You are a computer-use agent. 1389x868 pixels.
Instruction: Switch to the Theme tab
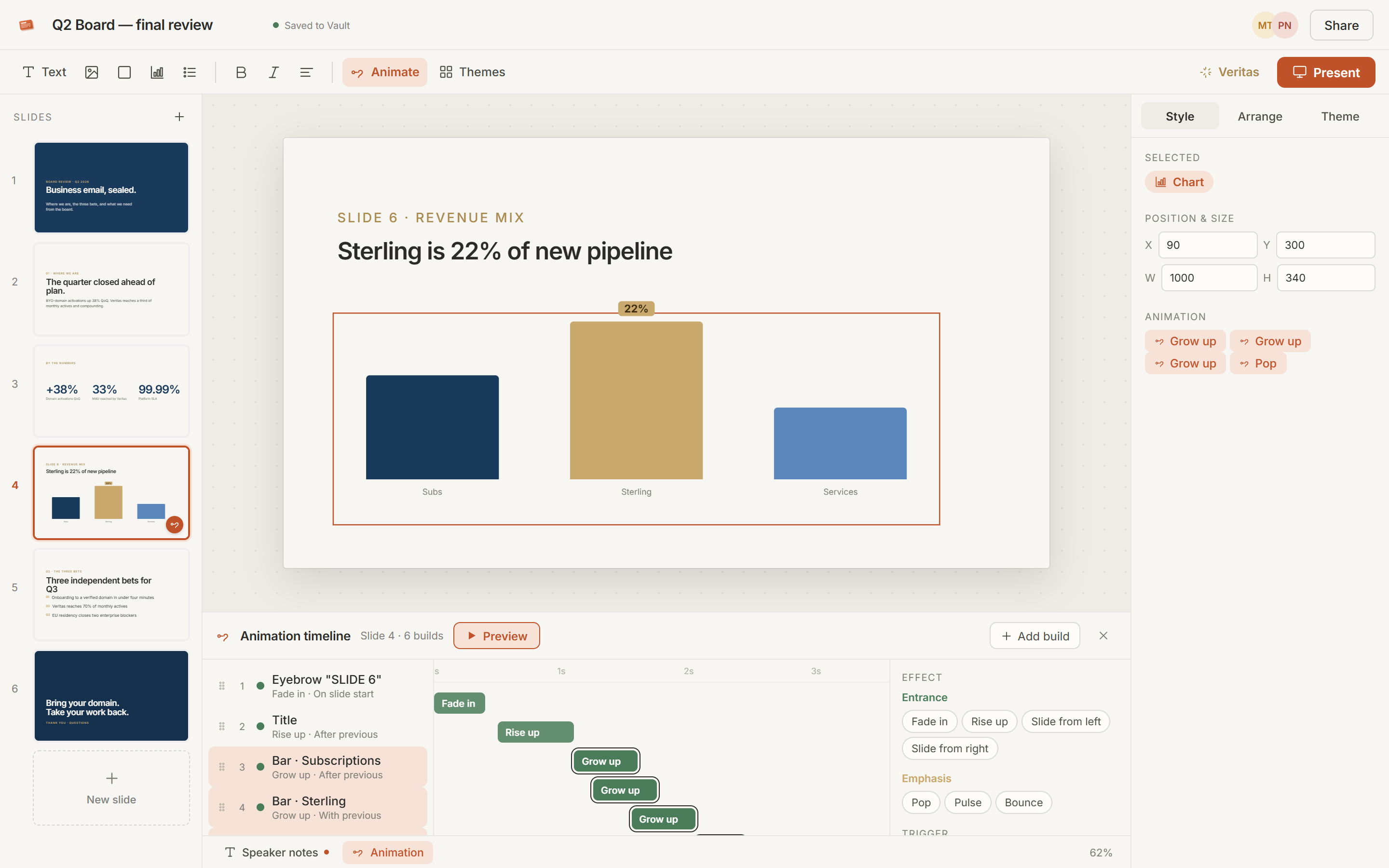(x=1340, y=116)
